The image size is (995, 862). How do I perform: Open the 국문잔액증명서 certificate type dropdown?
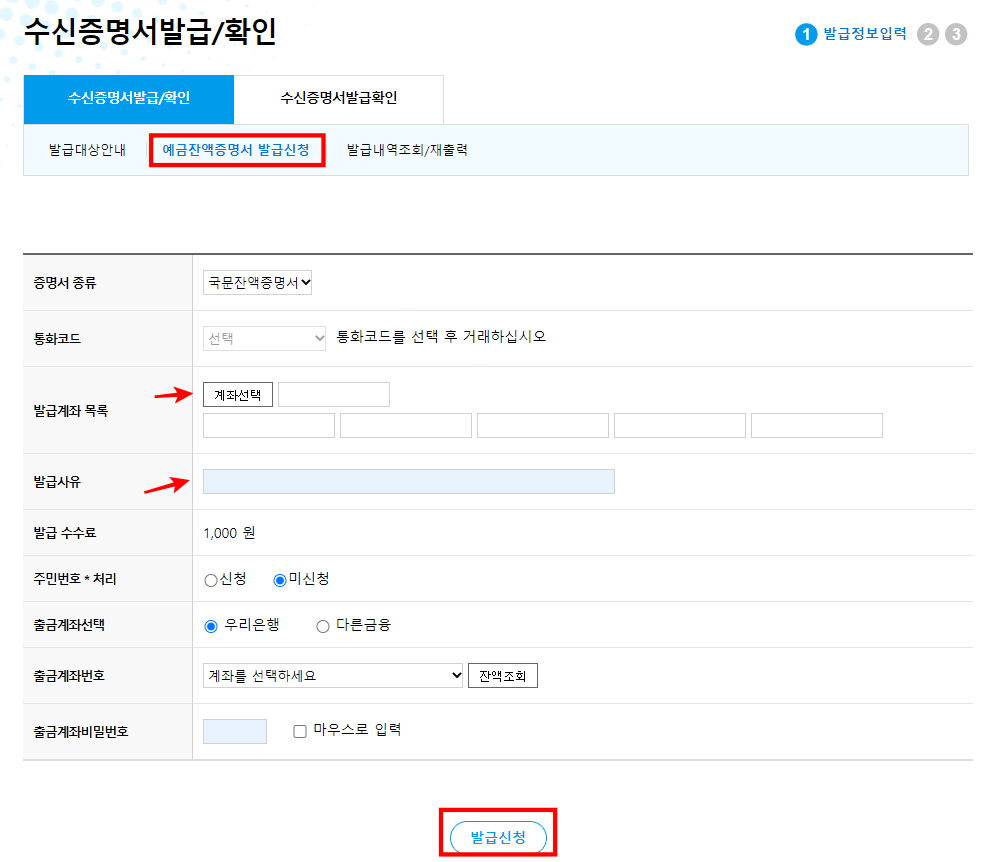click(x=257, y=281)
